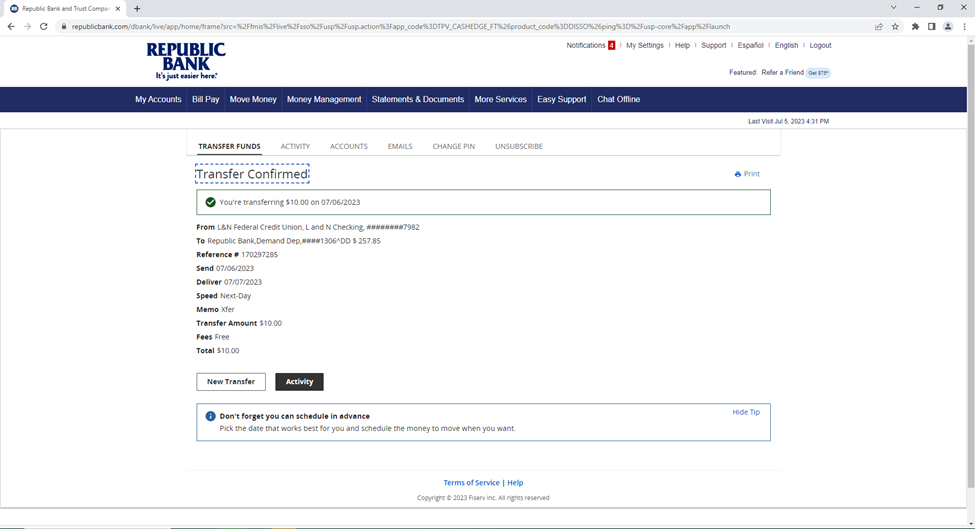The height and width of the screenshot is (529, 975).
Task: Click the Send date 07/06/2023
Action: [x=235, y=269]
